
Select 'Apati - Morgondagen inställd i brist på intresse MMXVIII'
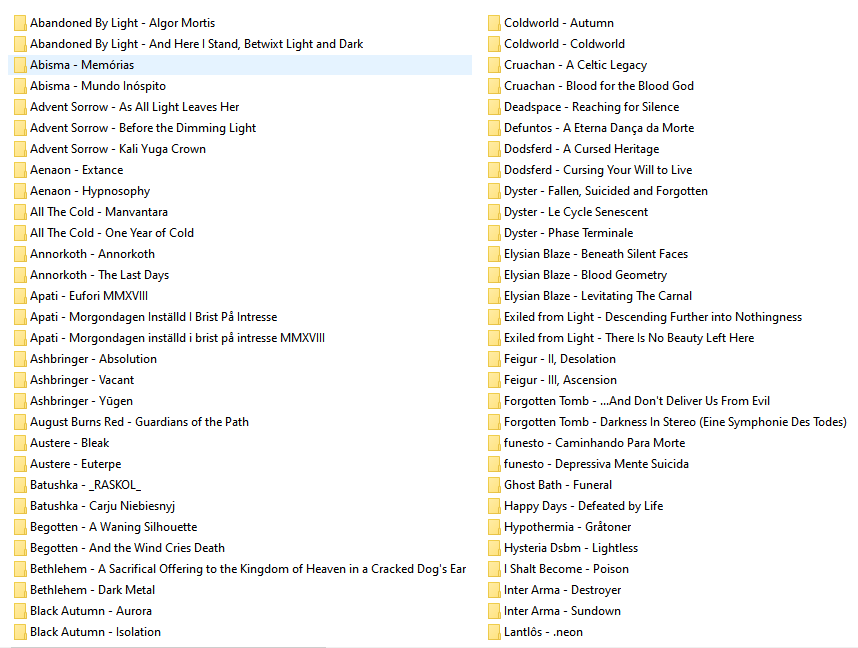coord(177,338)
